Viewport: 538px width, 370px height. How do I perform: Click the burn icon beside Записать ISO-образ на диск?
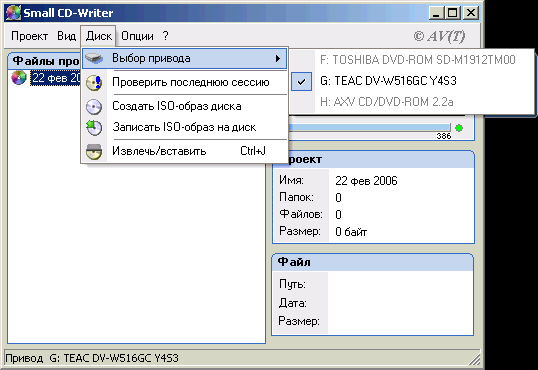pyautogui.click(x=94, y=127)
